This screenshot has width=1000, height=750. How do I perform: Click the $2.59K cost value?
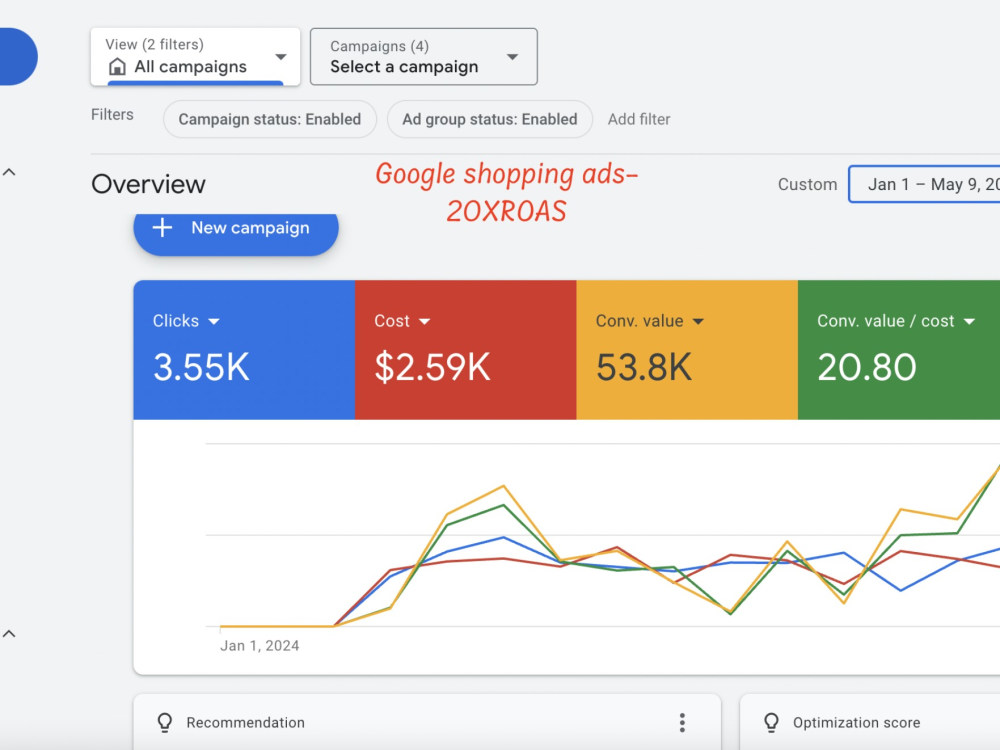pos(432,367)
